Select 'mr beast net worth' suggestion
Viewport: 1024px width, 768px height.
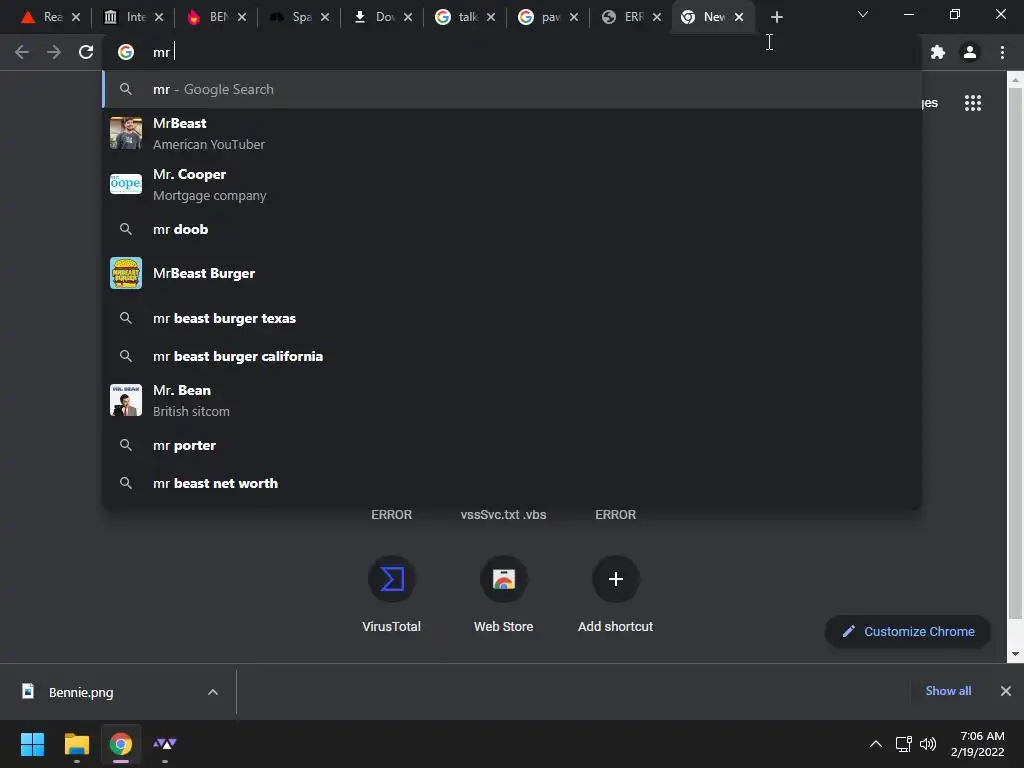click(x=512, y=483)
